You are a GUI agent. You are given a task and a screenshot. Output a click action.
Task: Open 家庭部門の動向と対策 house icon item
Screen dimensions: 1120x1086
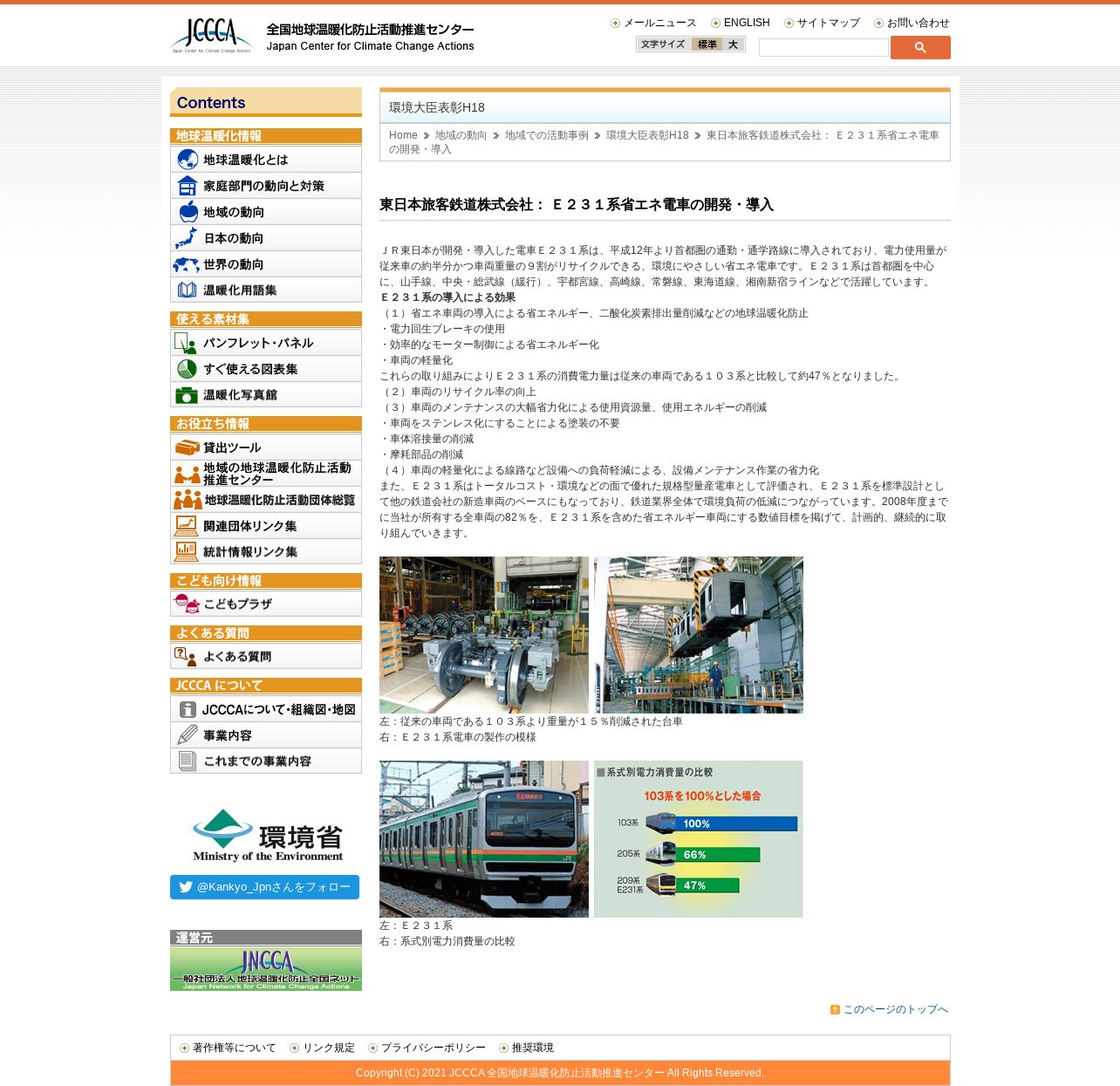click(266, 186)
